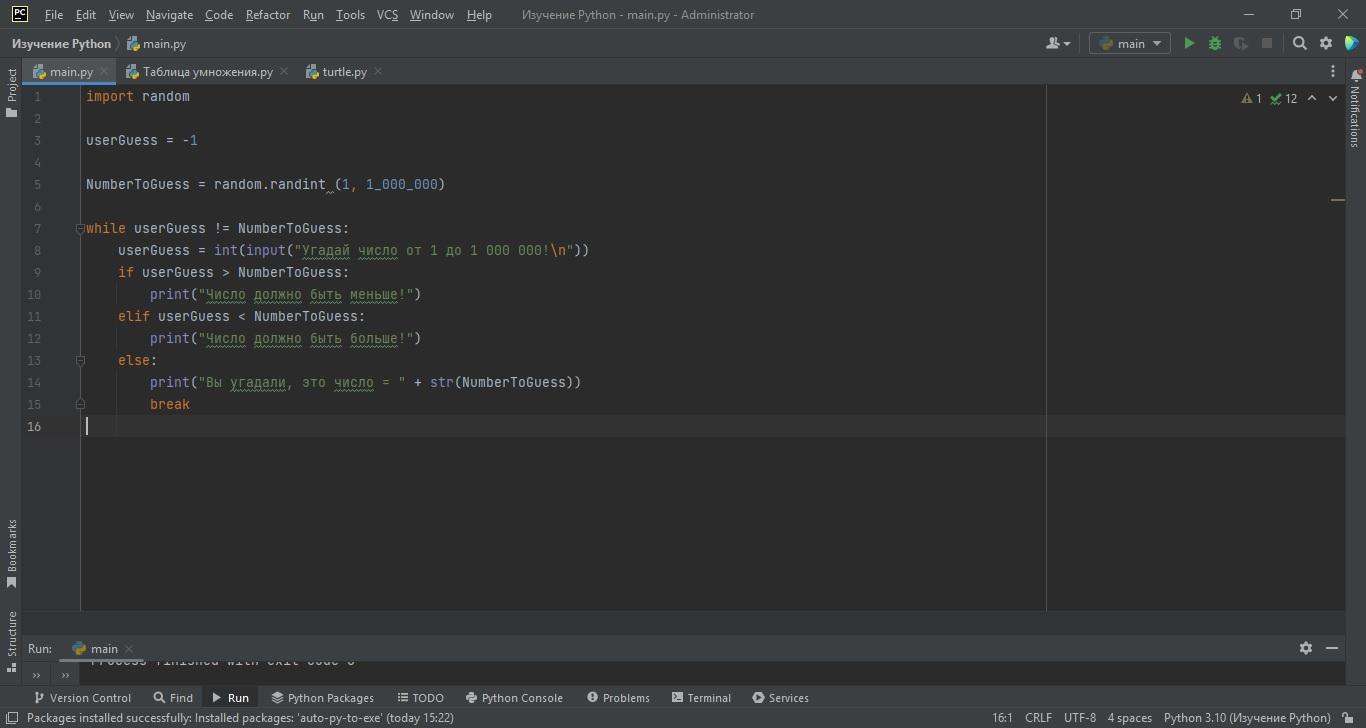
Task: Open IDE settings gear in top toolbar
Action: tap(1326, 43)
